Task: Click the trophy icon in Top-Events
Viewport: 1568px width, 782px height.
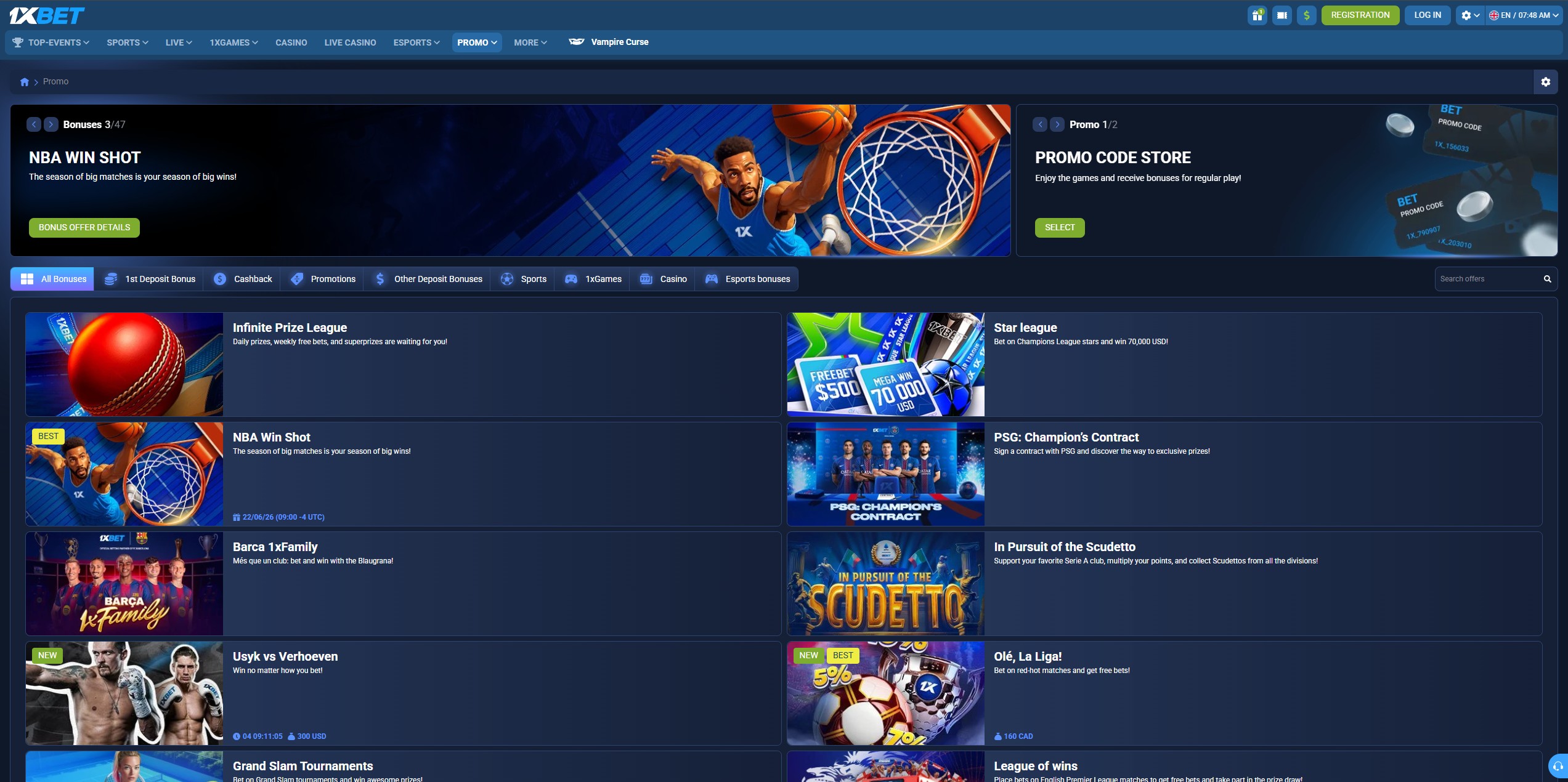Action: click(x=18, y=42)
